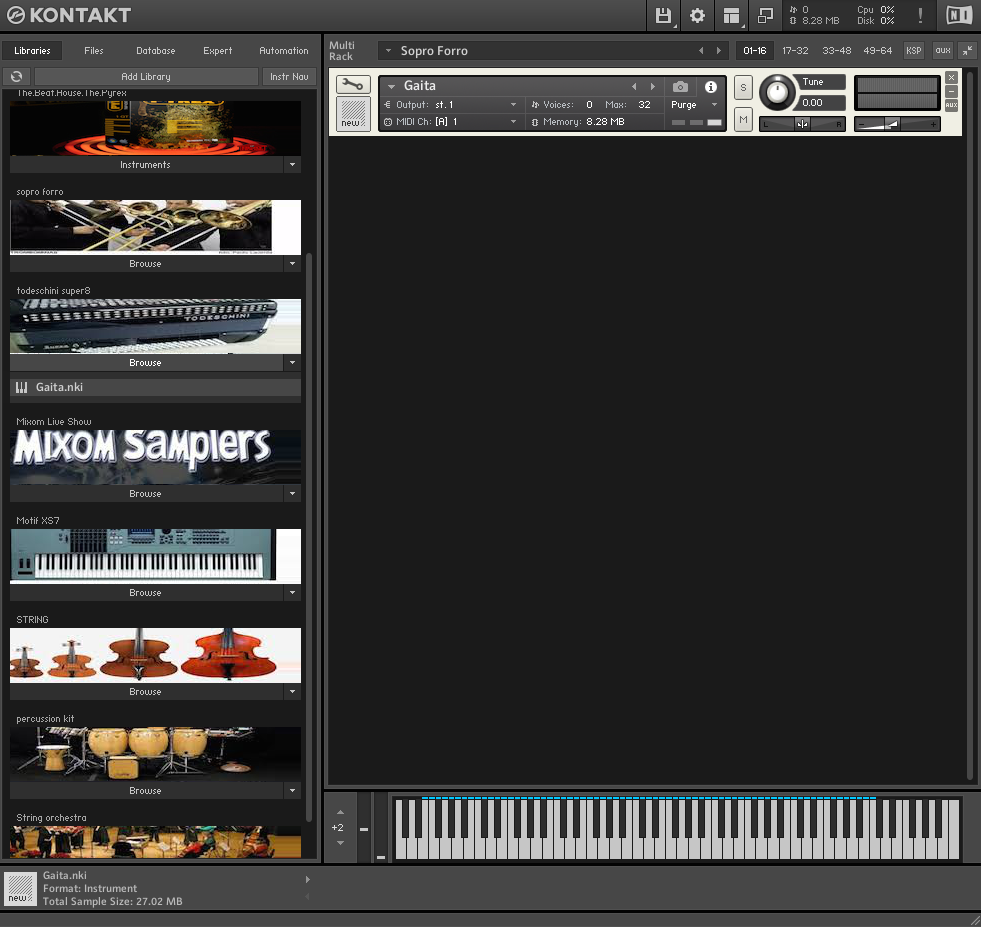Open Motif XS7 Browse dropdown arrow

292,592
